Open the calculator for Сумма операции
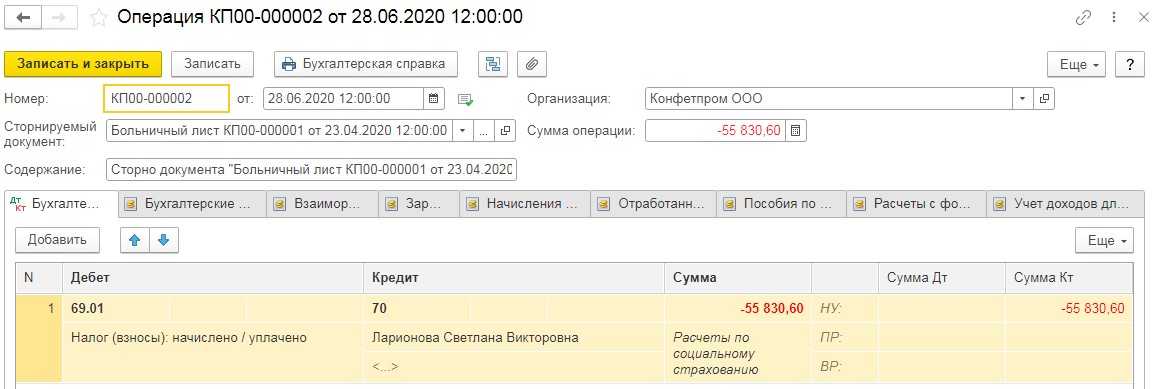The height and width of the screenshot is (389, 1153). point(796,131)
